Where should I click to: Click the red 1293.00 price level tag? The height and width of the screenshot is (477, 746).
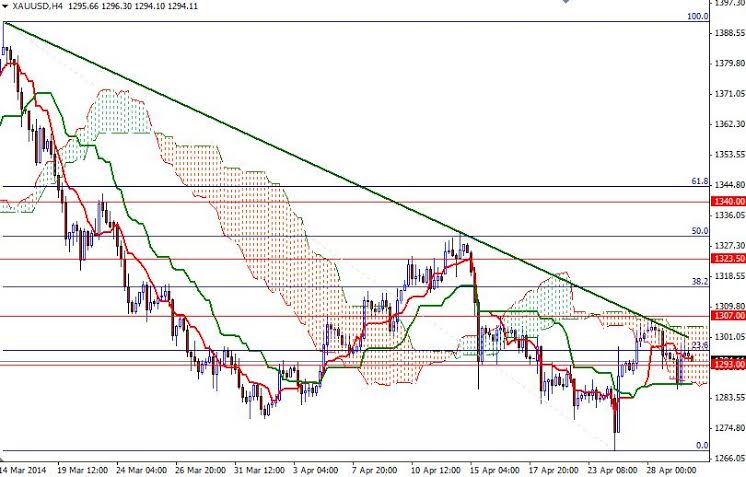tap(728, 364)
